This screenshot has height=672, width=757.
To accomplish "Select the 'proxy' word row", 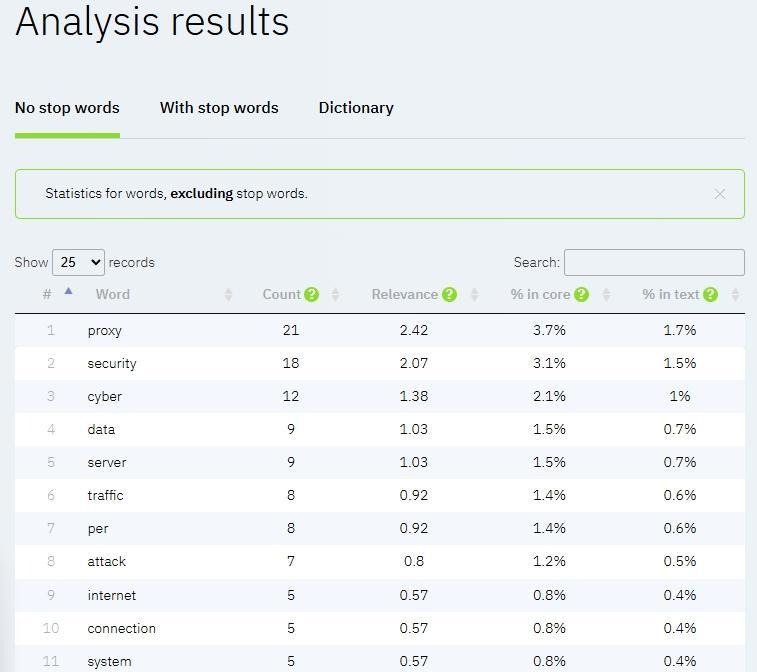I will (x=105, y=330).
